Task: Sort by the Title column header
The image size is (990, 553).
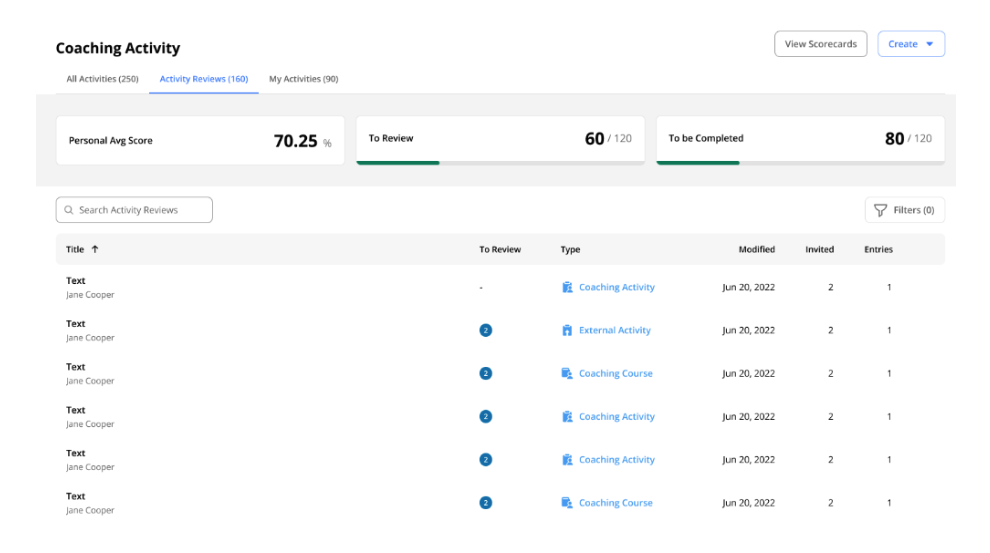Action: pos(75,249)
